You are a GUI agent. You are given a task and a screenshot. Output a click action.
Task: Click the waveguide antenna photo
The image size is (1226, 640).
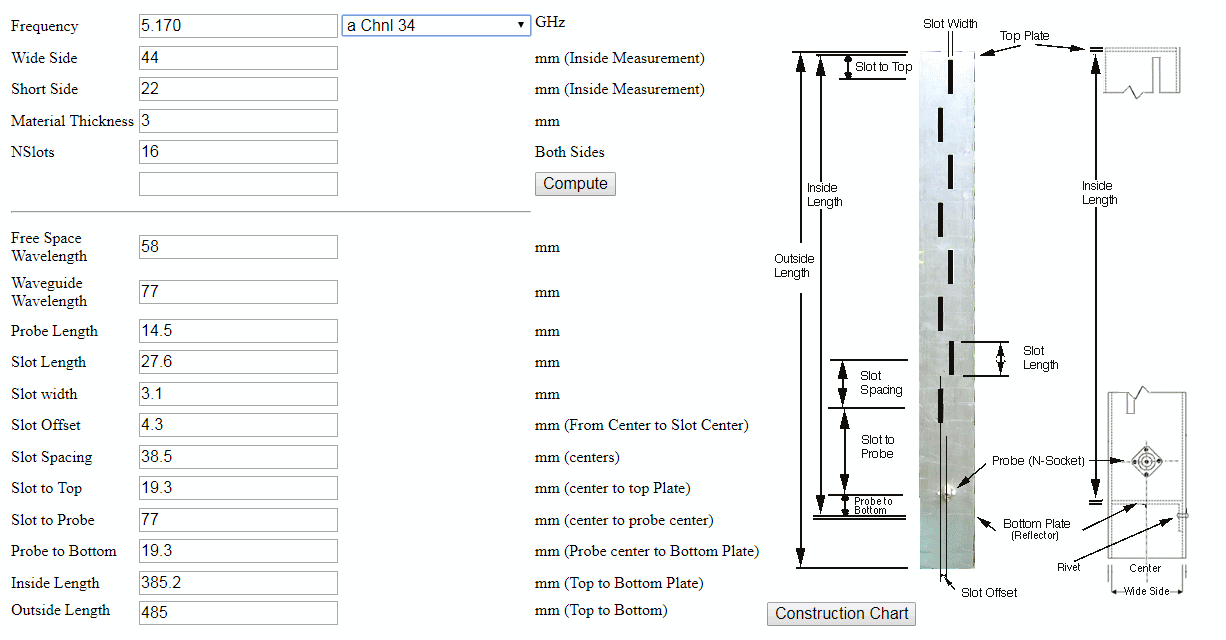tap(946, 310)
